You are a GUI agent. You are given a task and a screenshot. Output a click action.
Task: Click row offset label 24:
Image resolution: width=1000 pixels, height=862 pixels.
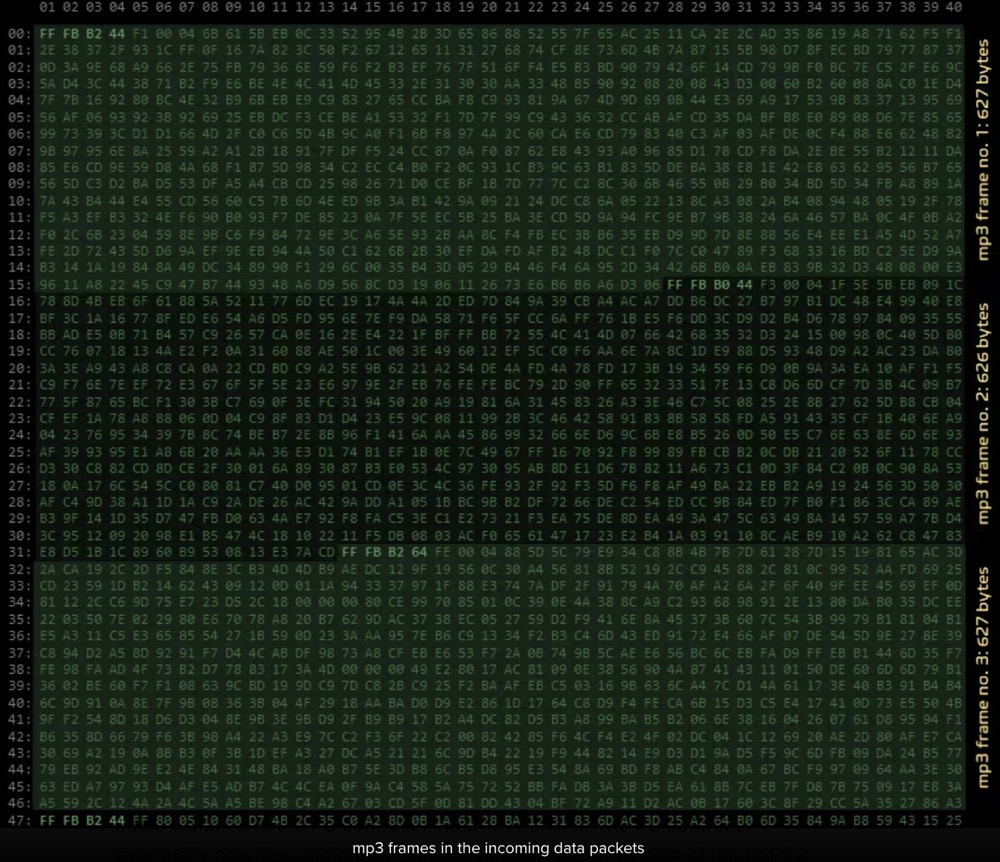(x=17, y=434)
